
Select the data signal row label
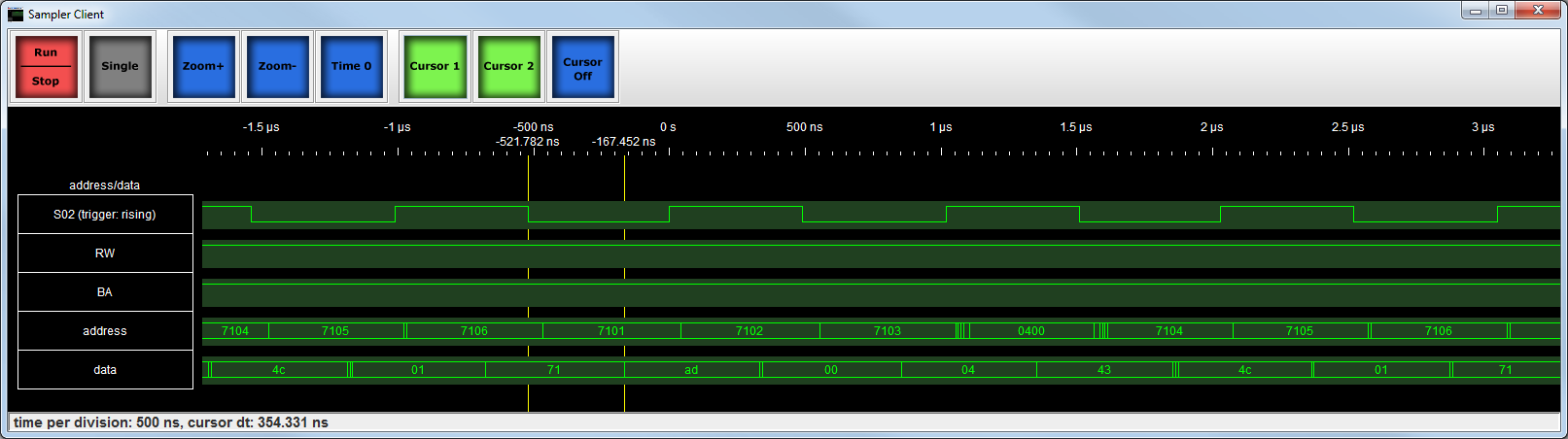[105, 370]
